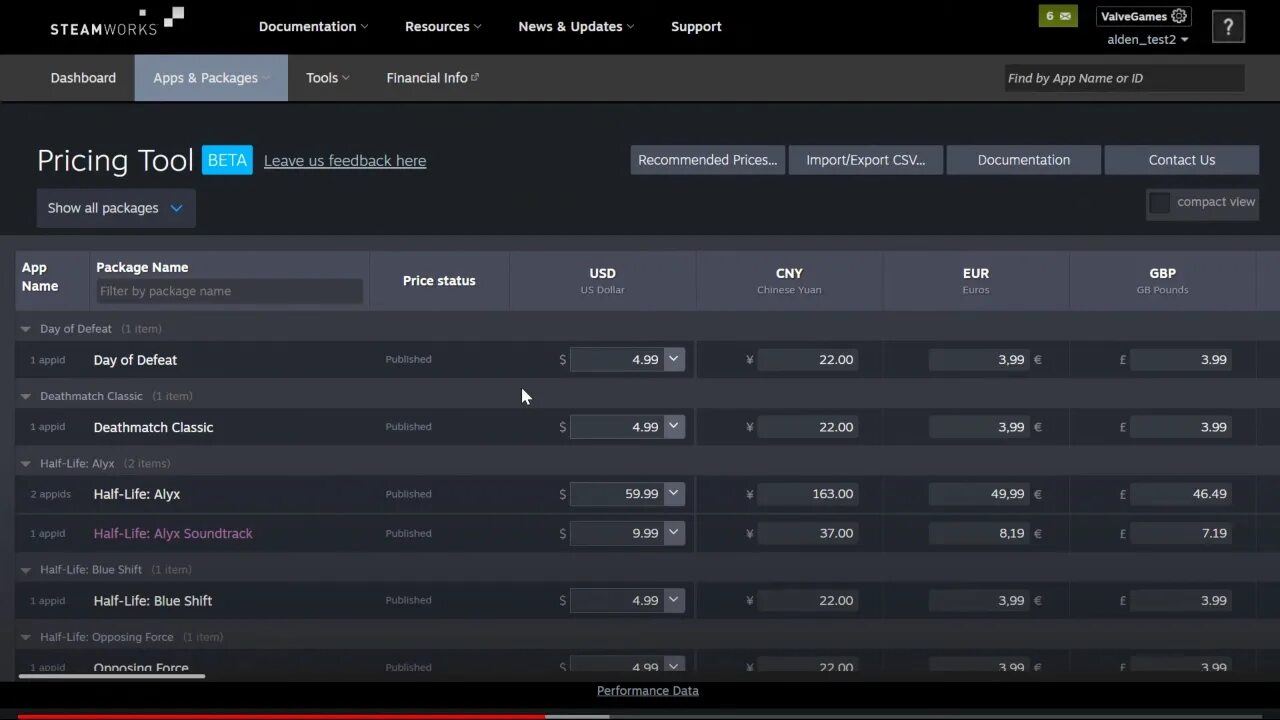The height and width of the screenshot is (720, 1280).
Task: Collapse the Deathmatch Classic group
Action: [26, 396]
